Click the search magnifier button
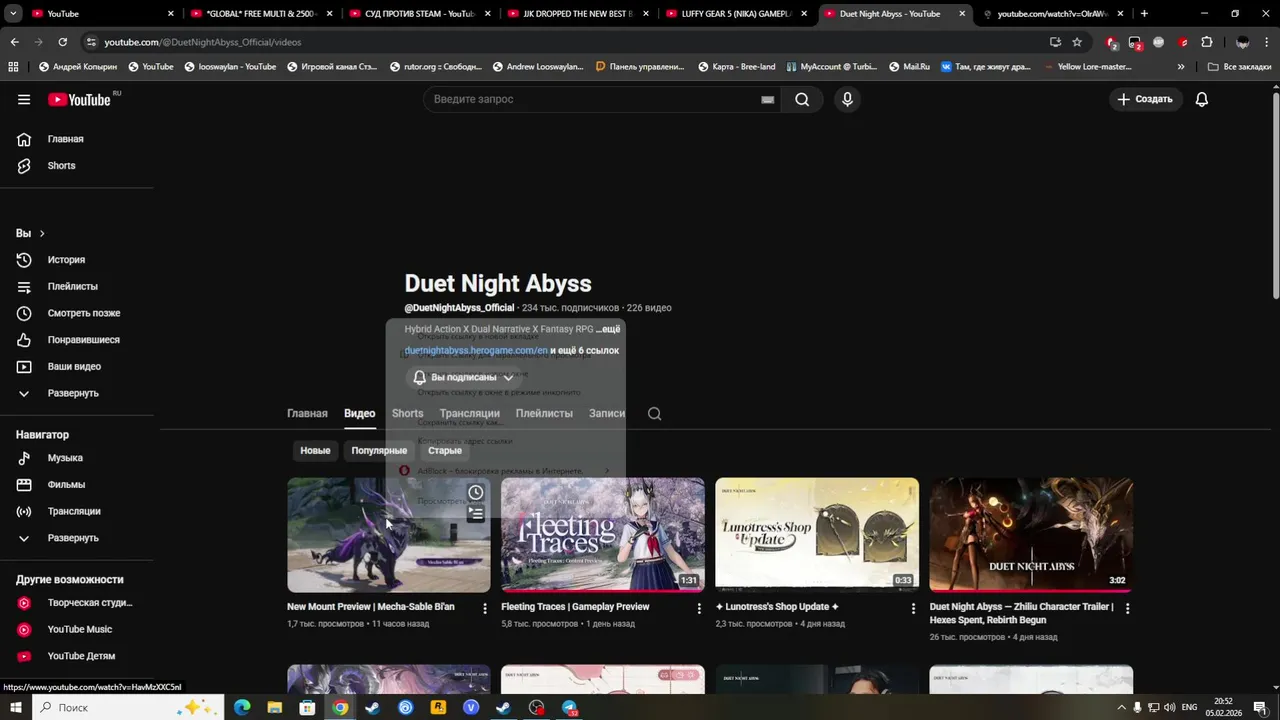This screenshot has height=720, width=1280. click(x=802, y=99)
